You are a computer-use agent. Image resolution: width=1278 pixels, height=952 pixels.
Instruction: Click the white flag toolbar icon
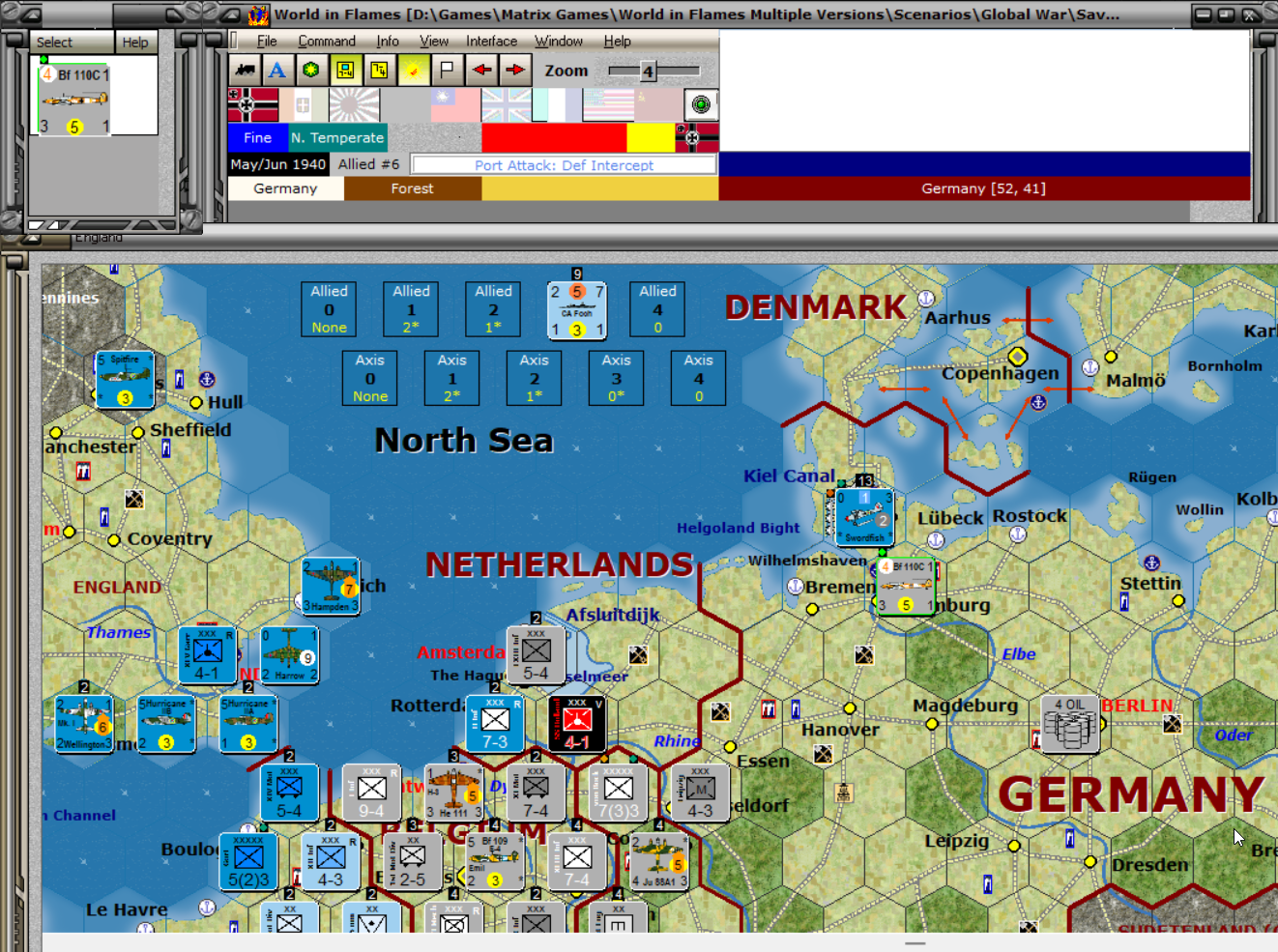(x=447, y=70)
